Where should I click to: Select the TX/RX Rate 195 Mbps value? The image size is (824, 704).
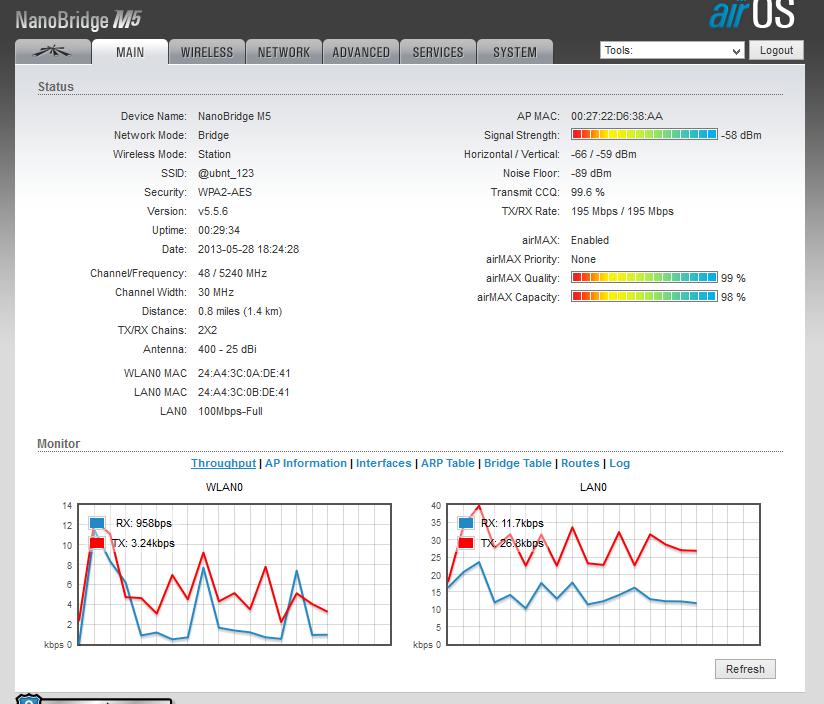pyautogui.click(x=622, y=211)
